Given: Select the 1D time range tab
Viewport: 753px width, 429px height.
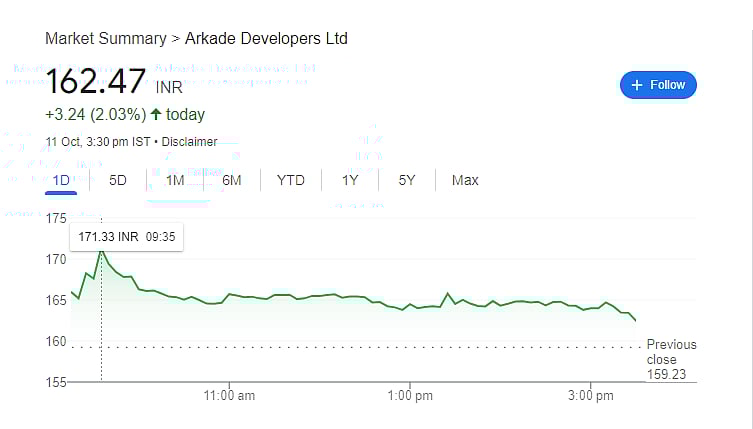Looking at the screenshot, I should click(x=61, y=180).
